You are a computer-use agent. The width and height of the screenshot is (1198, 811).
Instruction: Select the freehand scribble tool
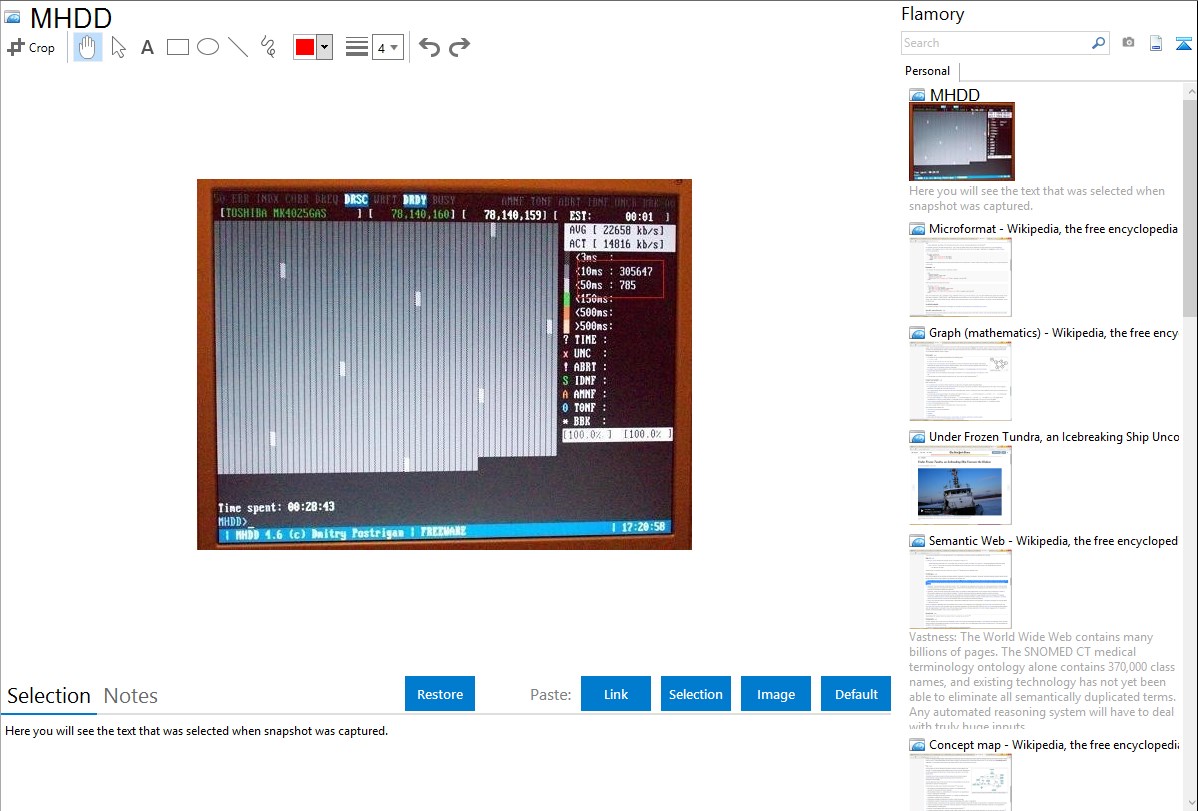(268, 47)
